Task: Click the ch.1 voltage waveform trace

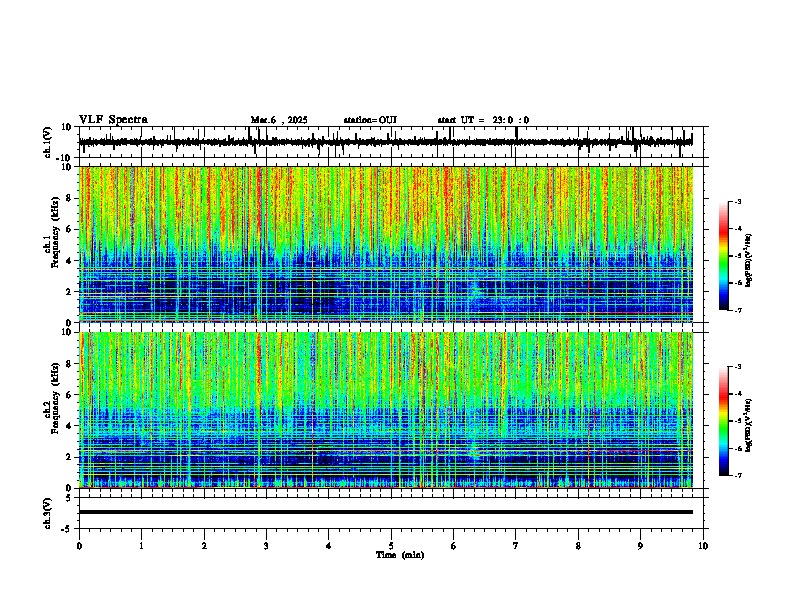Action: [x=385, y=142]
